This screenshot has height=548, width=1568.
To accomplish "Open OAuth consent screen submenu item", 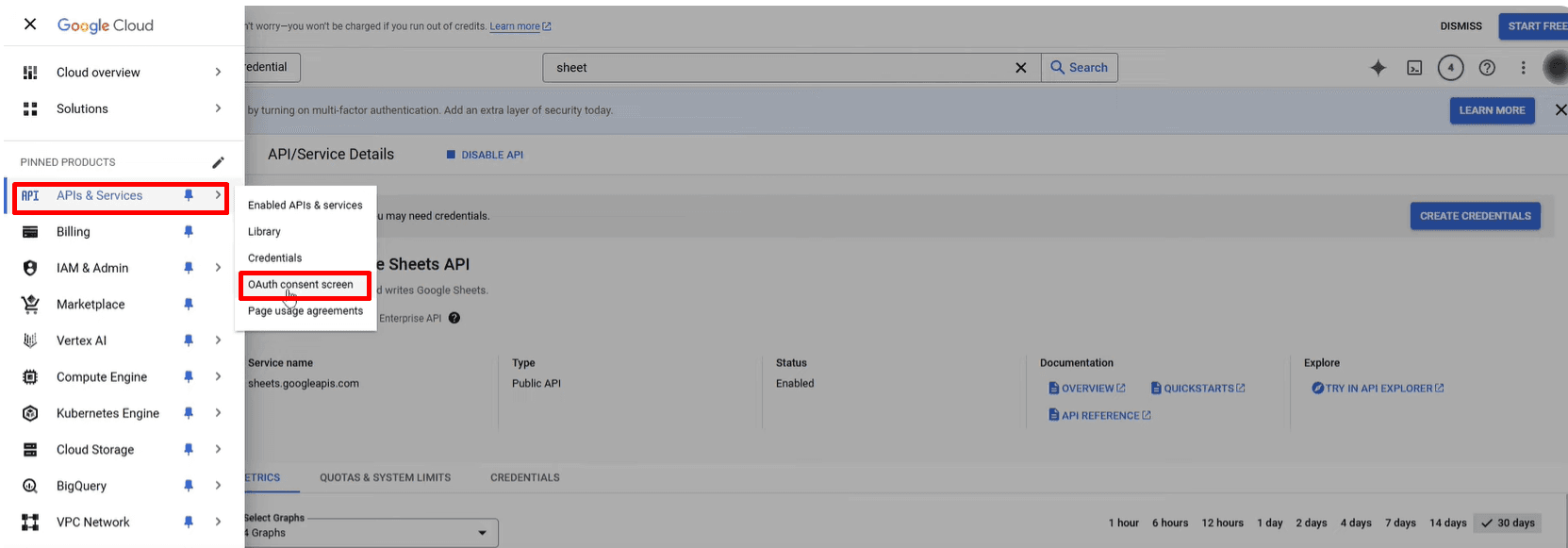I will (x=301, y=285).
